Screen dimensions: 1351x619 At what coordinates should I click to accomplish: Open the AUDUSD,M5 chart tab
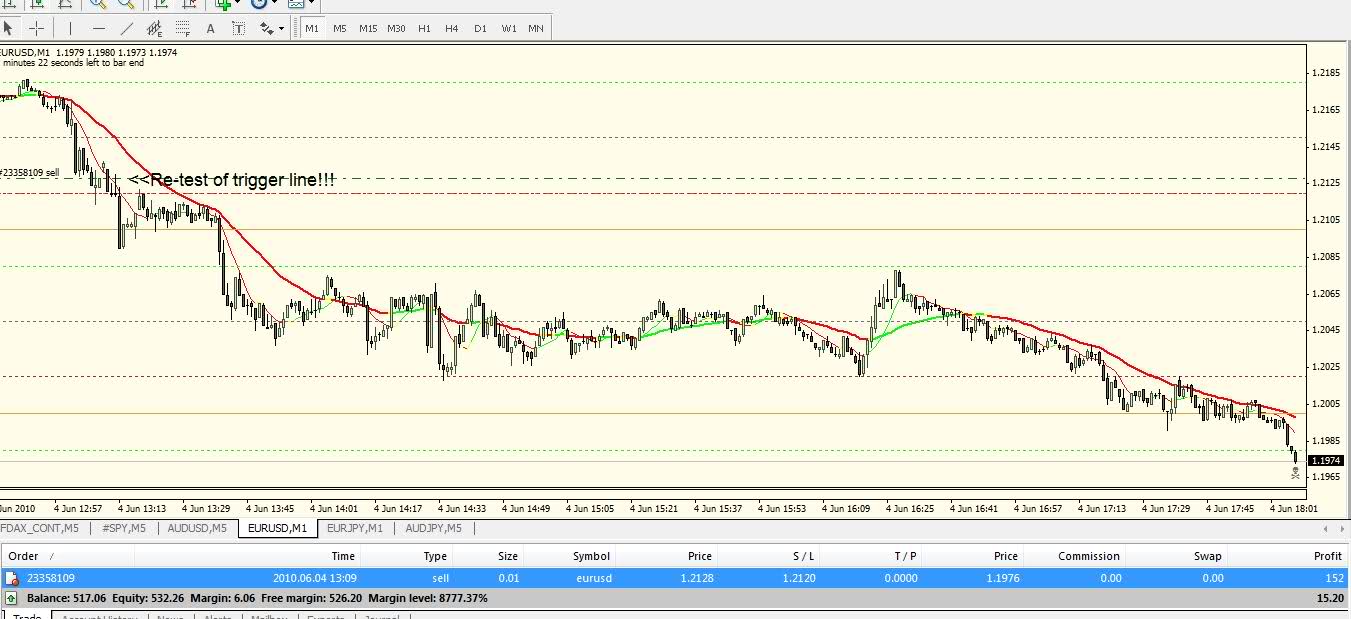tap(197, 528)
